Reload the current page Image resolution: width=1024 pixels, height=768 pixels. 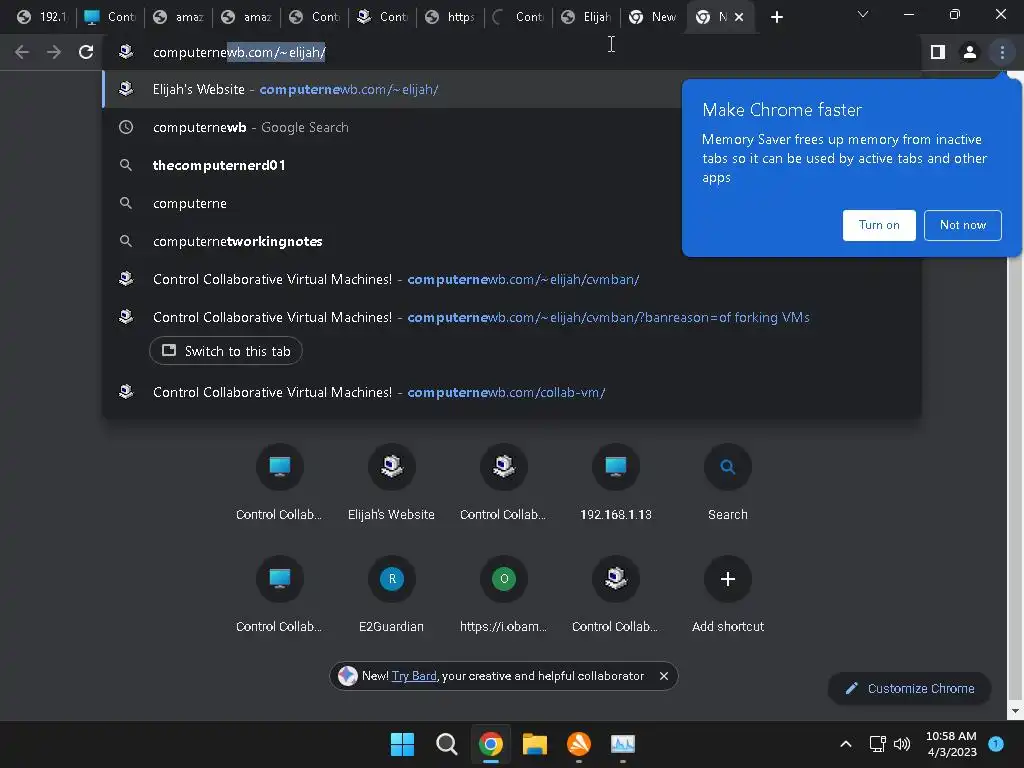click(x=86, y=52)
